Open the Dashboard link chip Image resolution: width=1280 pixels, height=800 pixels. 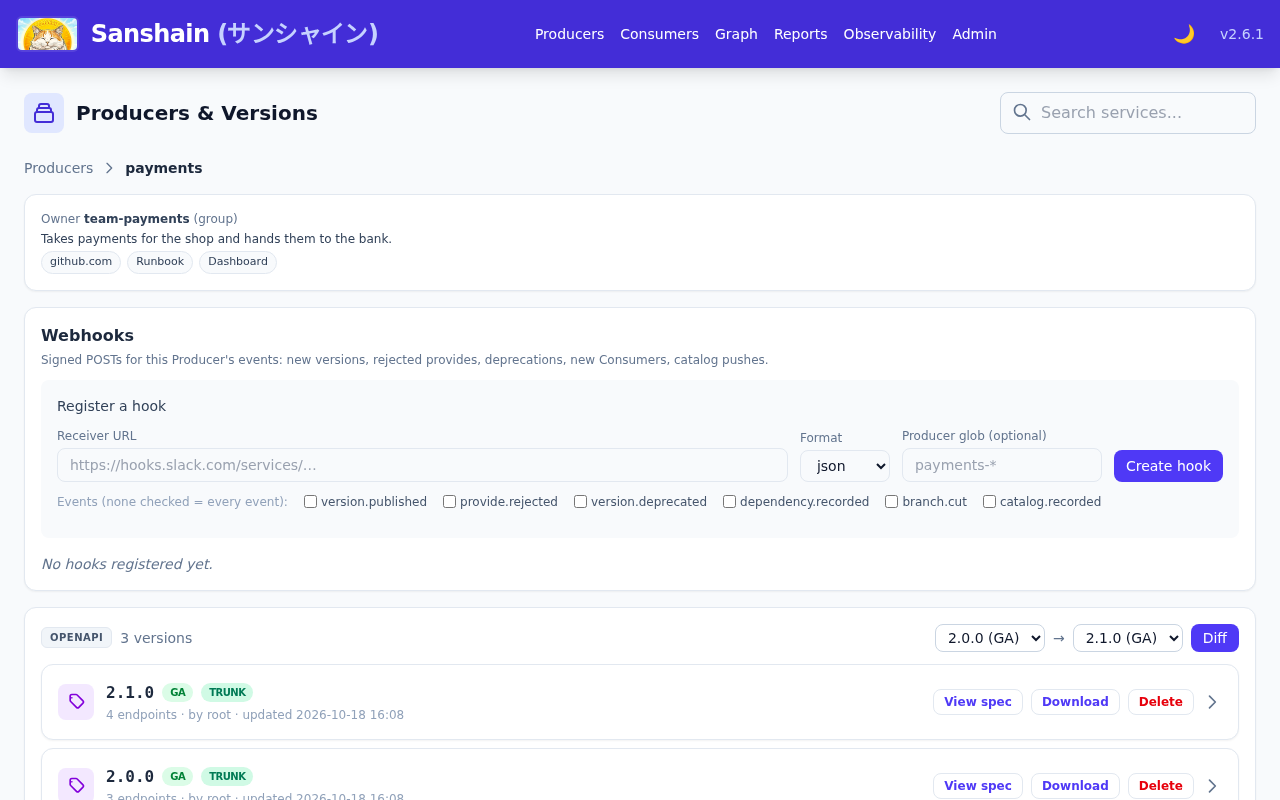pos(238,262)
